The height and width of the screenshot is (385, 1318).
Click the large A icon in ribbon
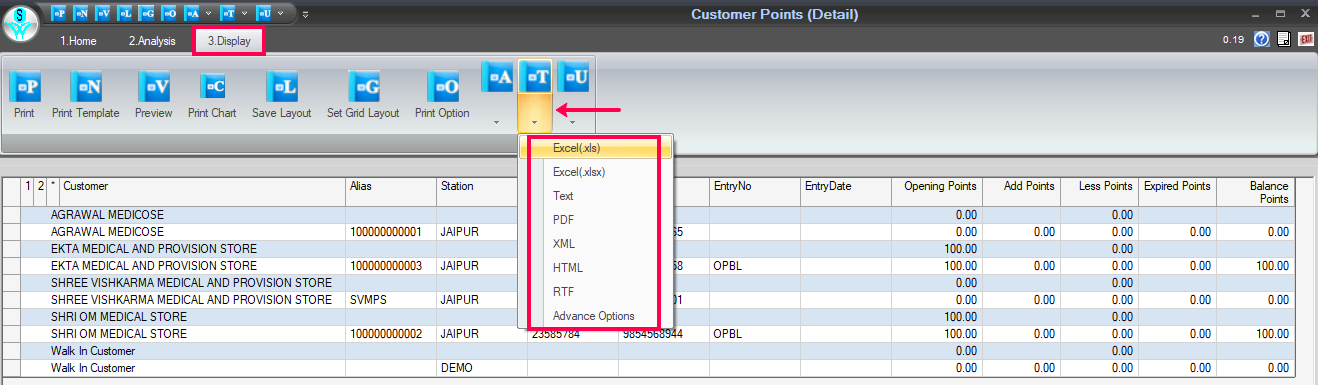pos(497,77)
